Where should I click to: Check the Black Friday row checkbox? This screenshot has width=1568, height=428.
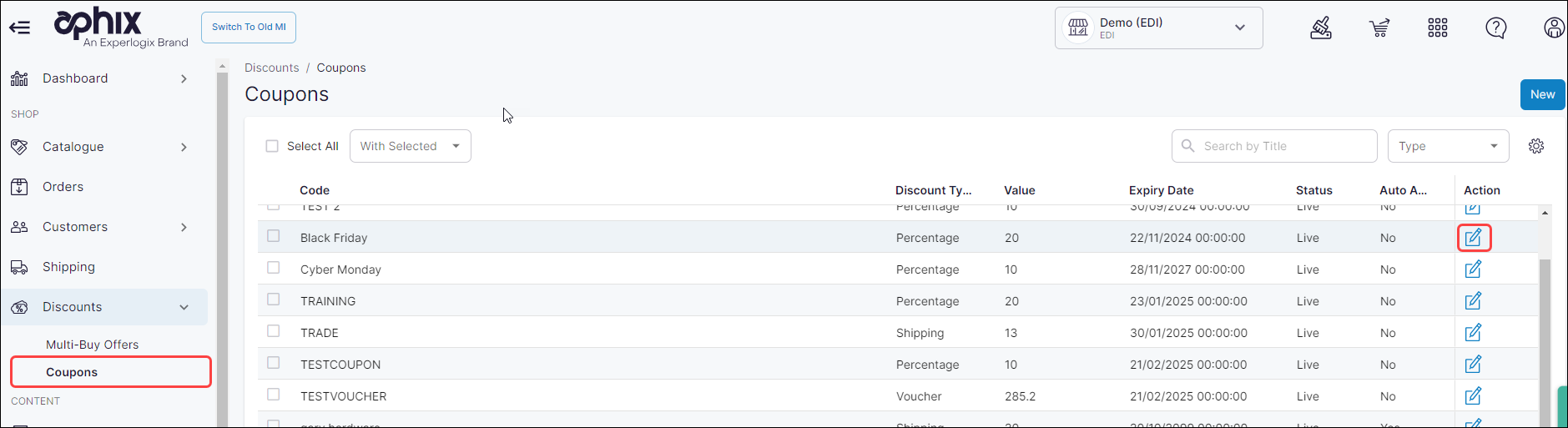pos(273,236)
